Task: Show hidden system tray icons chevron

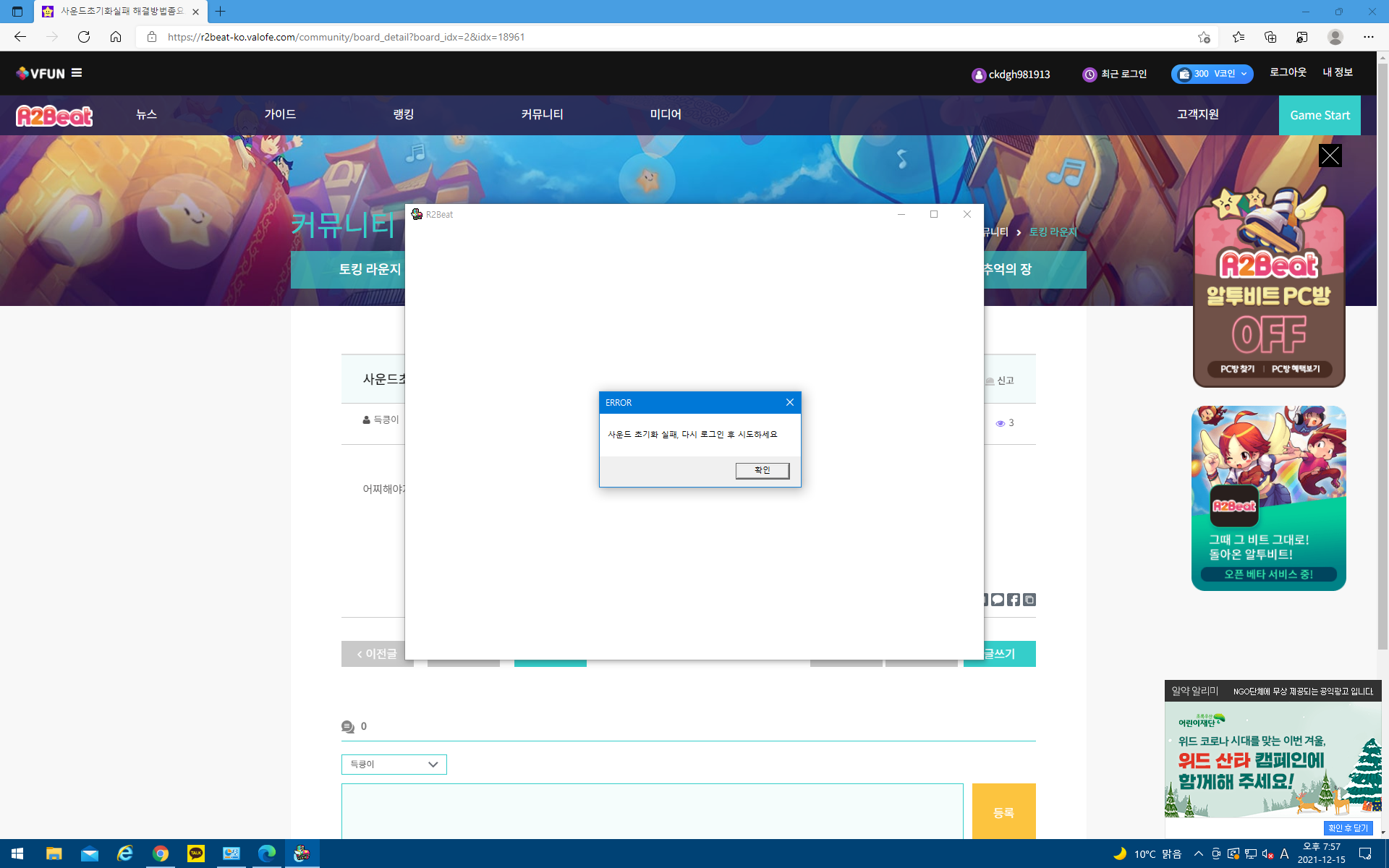Action: tap(1199, 854)
